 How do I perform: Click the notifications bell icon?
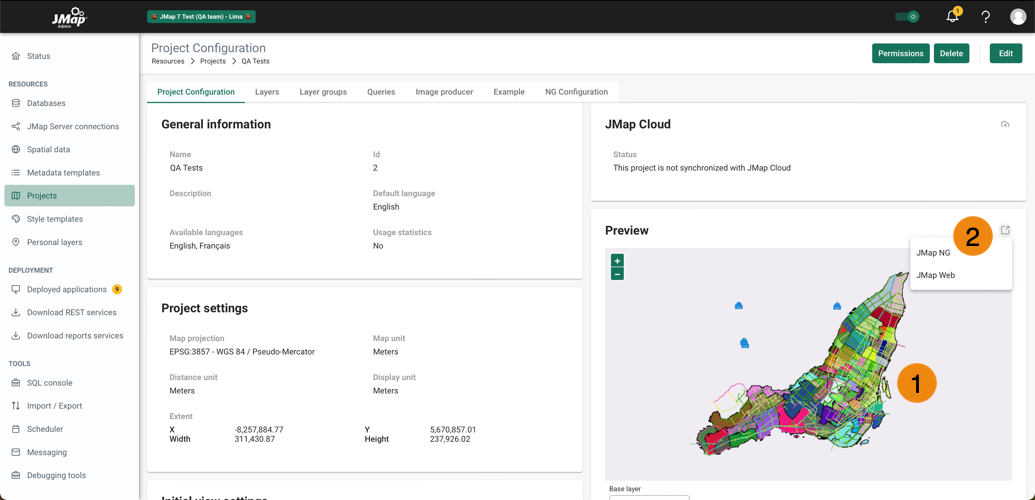tap(952, 16)
